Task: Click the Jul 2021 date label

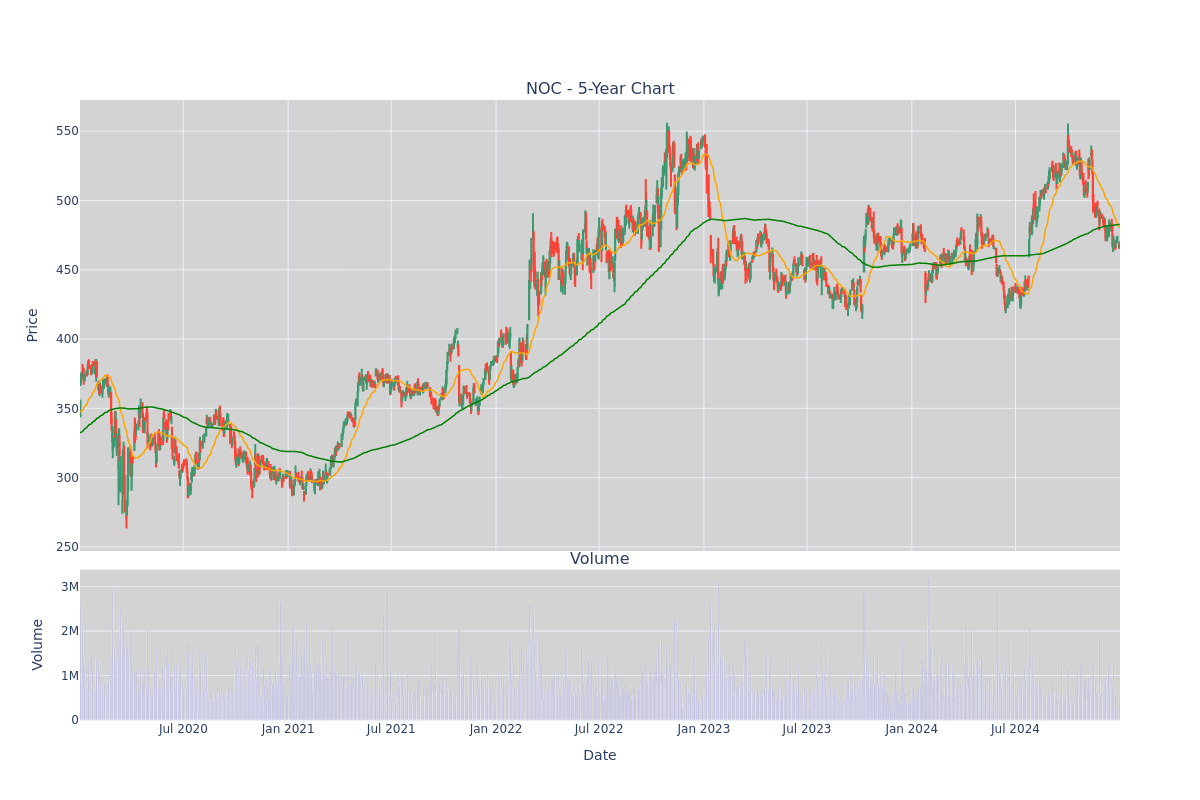Action: click(391, 729)
